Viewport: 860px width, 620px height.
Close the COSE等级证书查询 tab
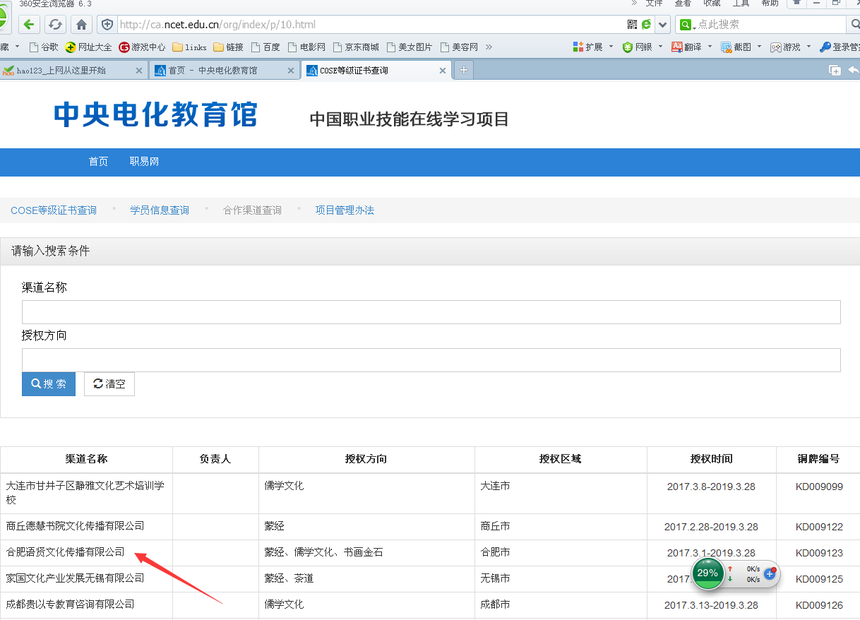coord(443,71)
